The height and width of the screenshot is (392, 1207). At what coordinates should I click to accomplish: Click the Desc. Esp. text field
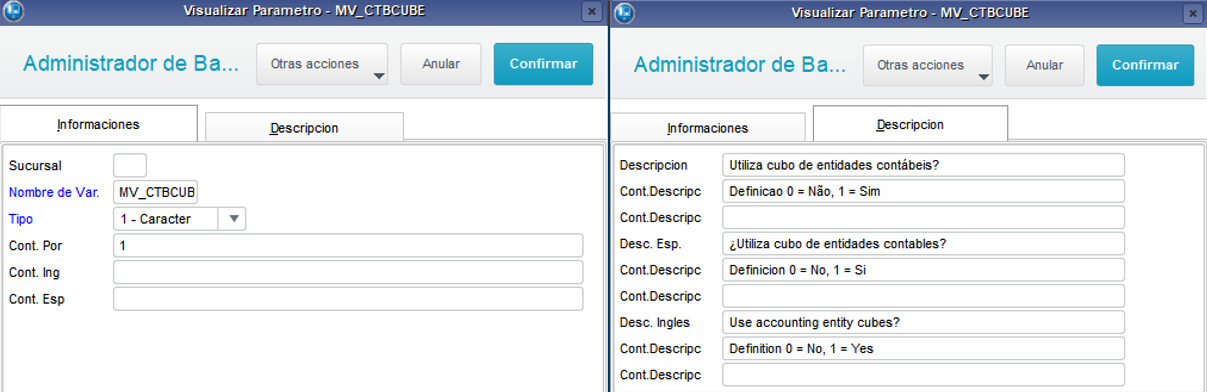923,243
